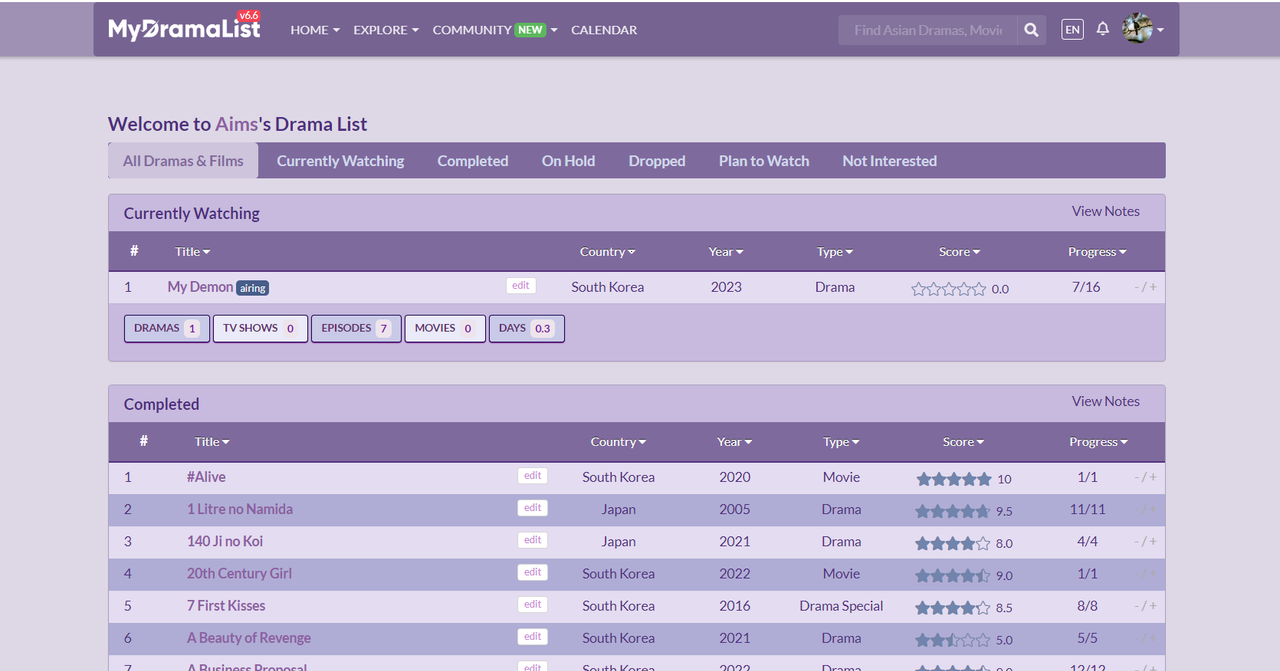Screen dimensions: 1280x671
Task: Click the EPISODES 7 stat box
Action: pyautogui.click(x=356, y=328)
